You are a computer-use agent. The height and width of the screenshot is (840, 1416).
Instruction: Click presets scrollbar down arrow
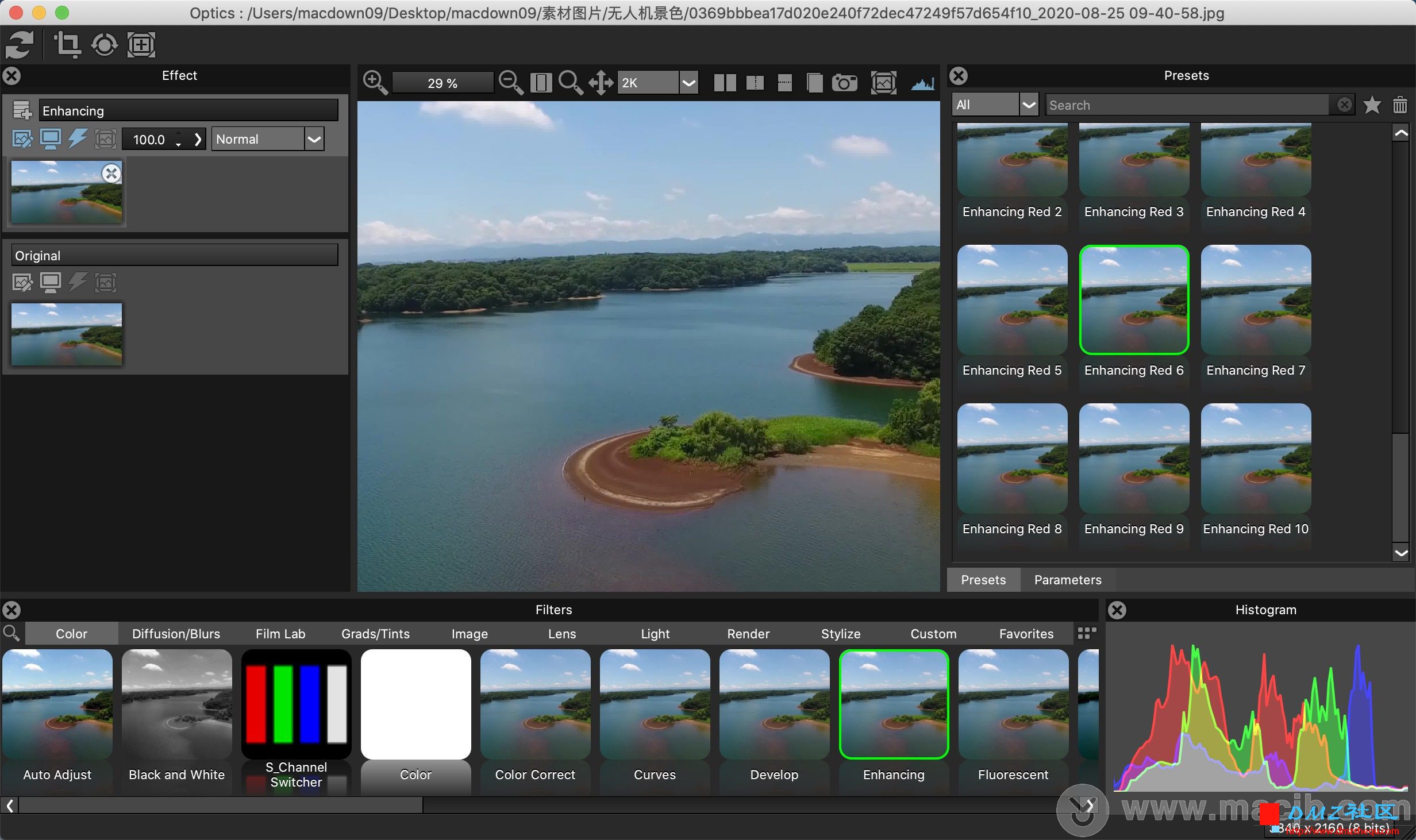point(1401,553)
